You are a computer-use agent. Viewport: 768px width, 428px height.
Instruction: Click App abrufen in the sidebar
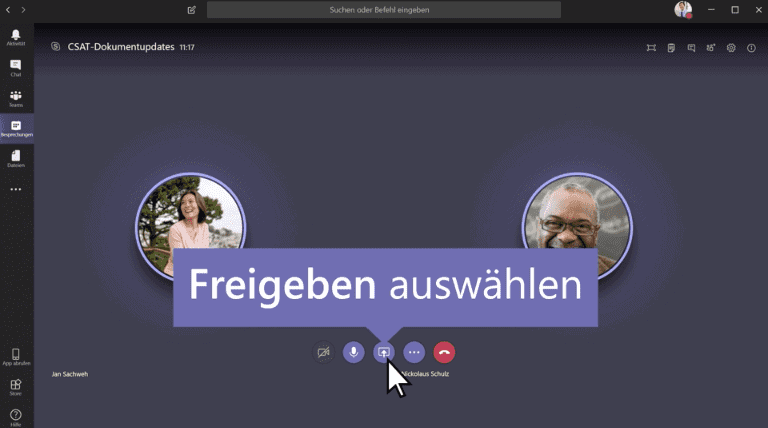16,357
